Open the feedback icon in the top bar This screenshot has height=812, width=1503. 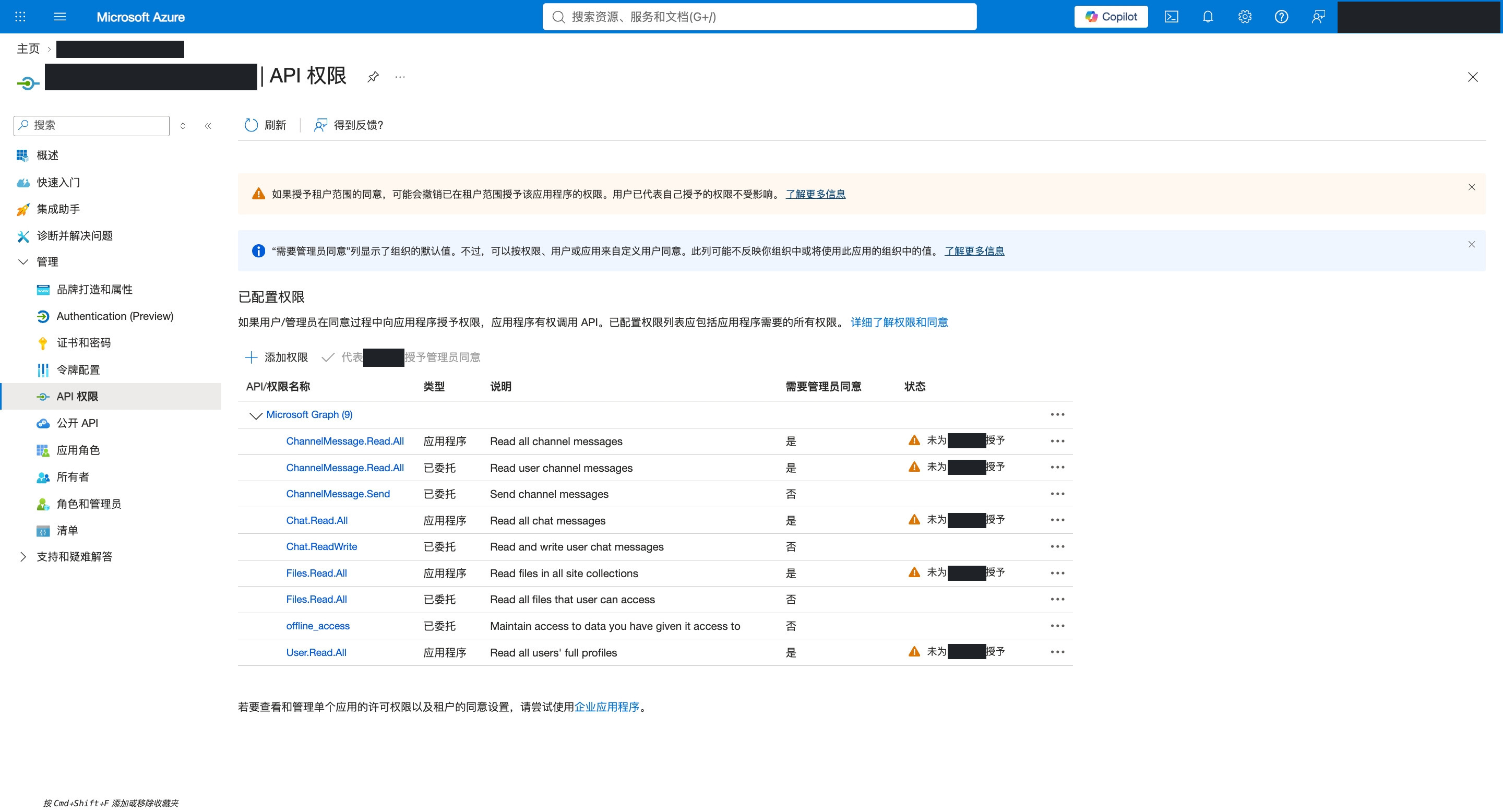1318,16
